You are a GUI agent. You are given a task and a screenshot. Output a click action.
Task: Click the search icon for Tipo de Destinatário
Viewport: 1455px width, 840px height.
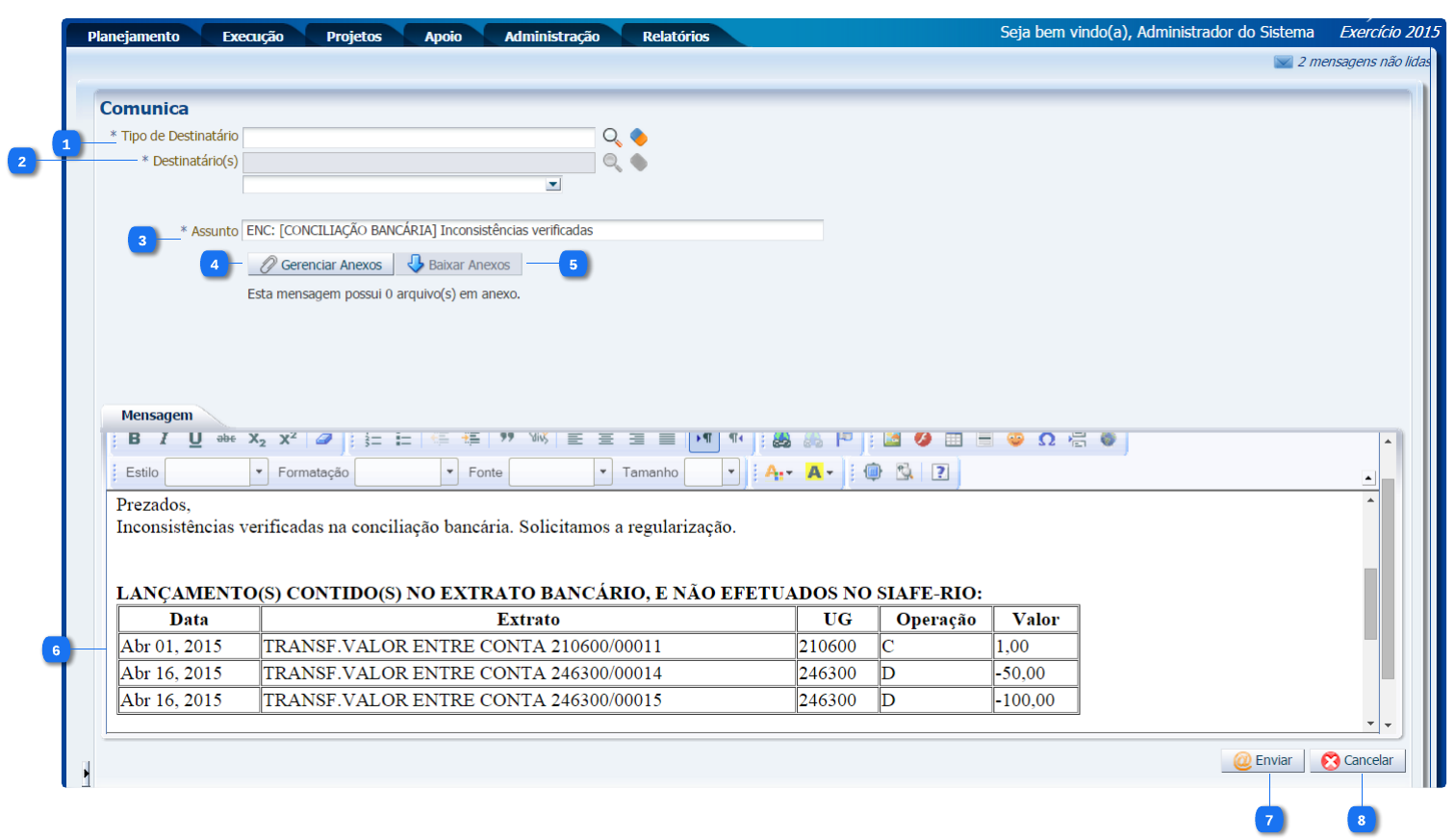612,137
